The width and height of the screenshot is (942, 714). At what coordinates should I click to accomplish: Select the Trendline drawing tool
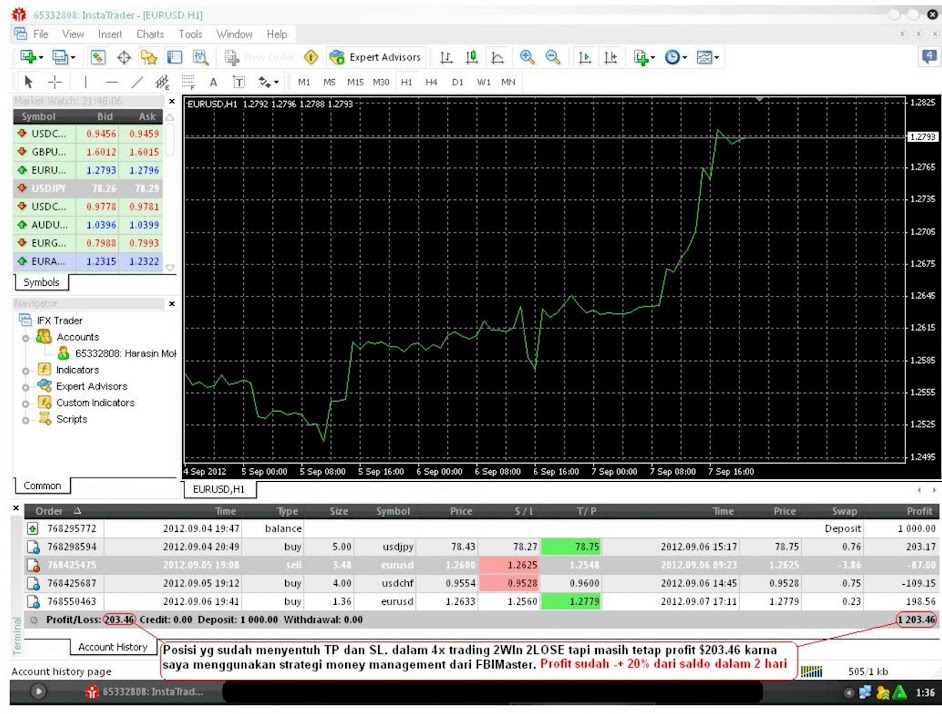pos(137,82)
